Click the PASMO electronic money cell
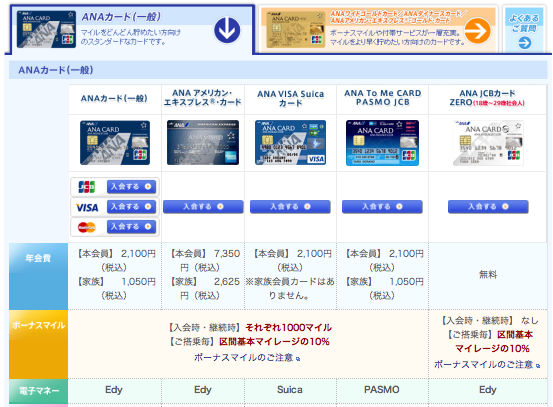The width and height of the screenshot is (553, 407). tap(382, 390)
